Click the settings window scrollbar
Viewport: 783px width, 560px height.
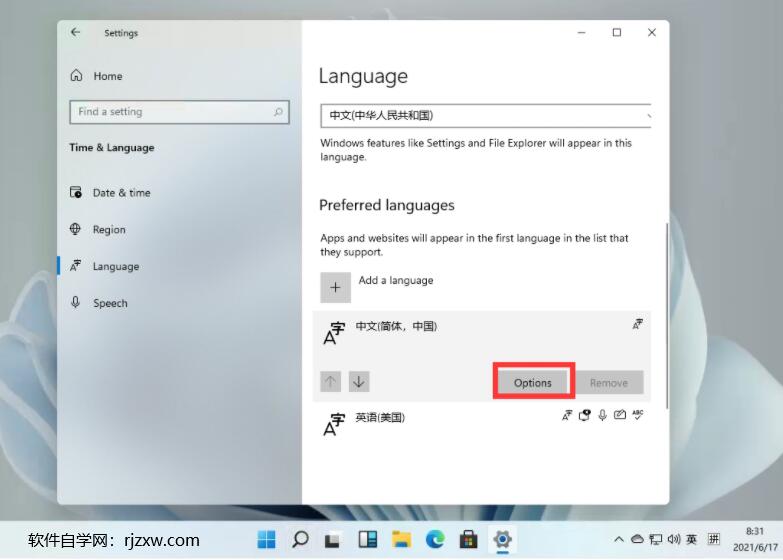tap(667, 316)
